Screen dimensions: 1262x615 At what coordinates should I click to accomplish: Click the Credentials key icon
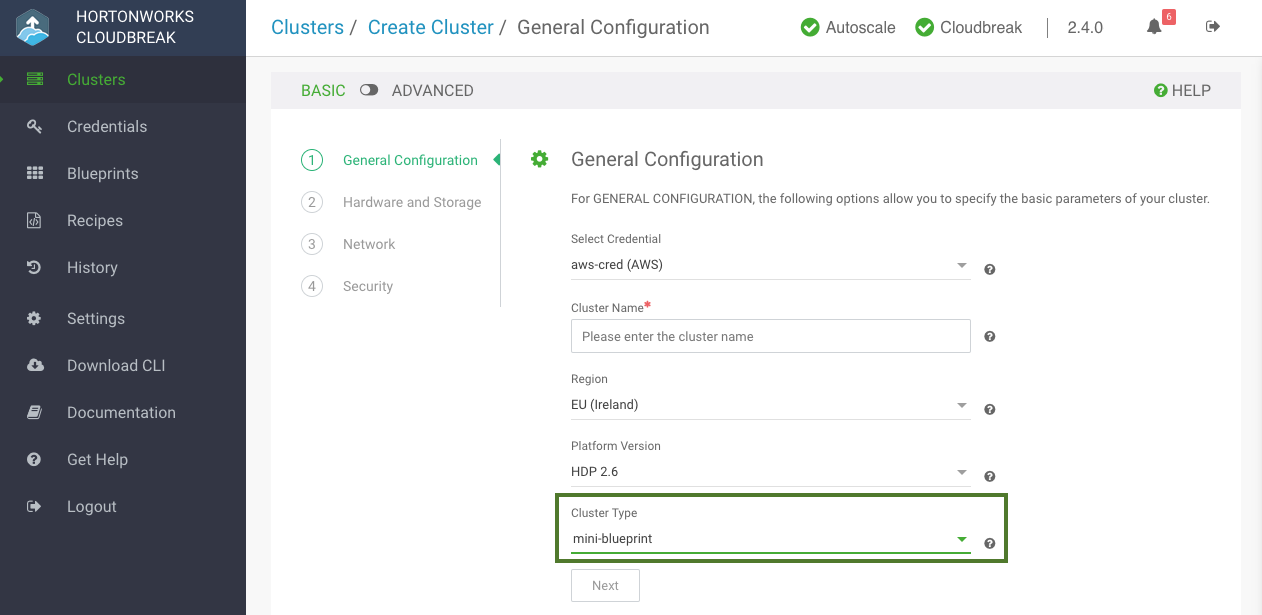[x=34, y=126]
